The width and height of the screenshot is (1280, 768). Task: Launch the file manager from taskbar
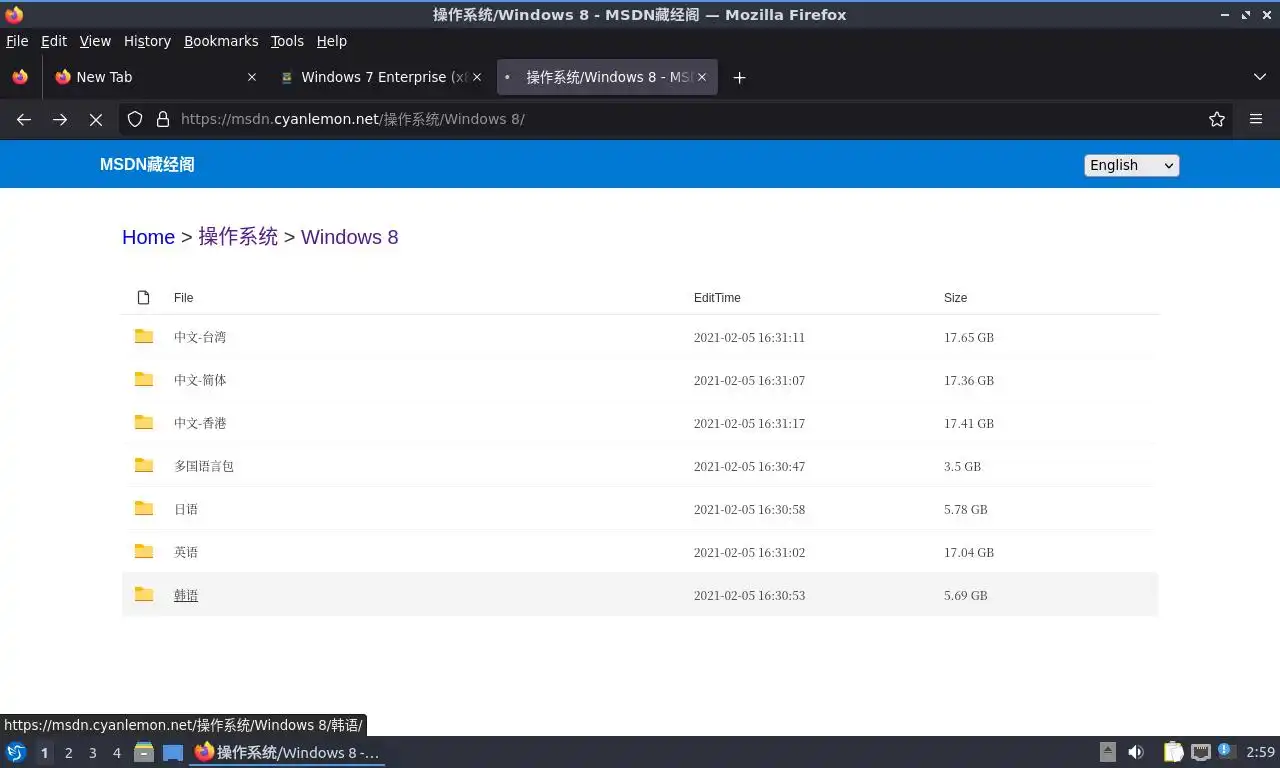(144, 752)
